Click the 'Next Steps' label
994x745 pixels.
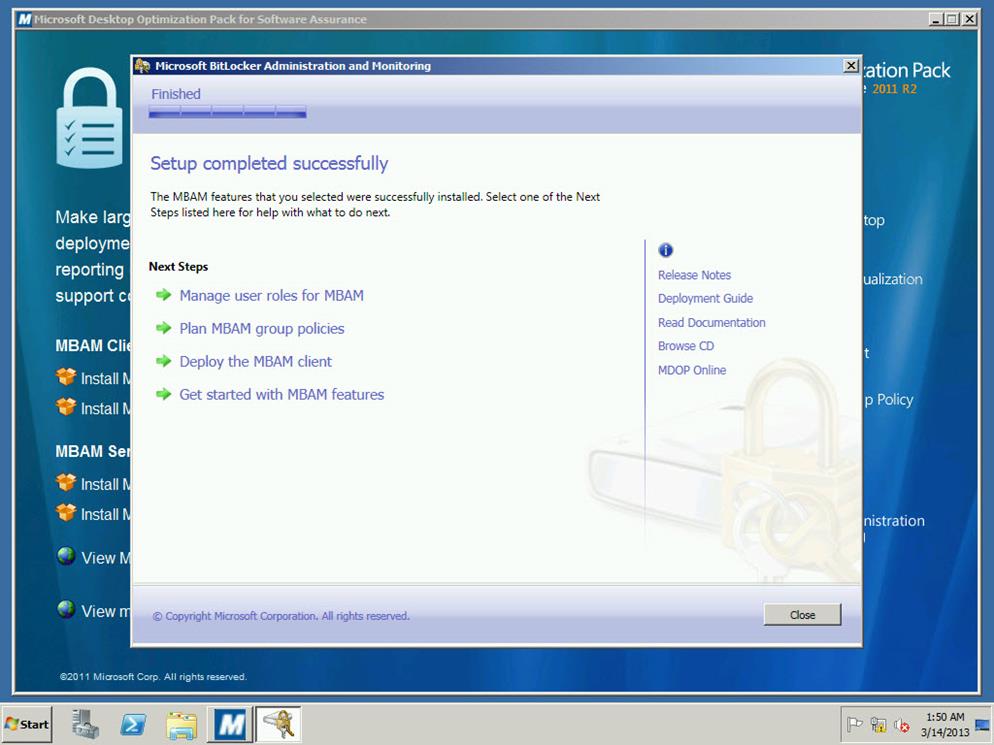point(178,266)
